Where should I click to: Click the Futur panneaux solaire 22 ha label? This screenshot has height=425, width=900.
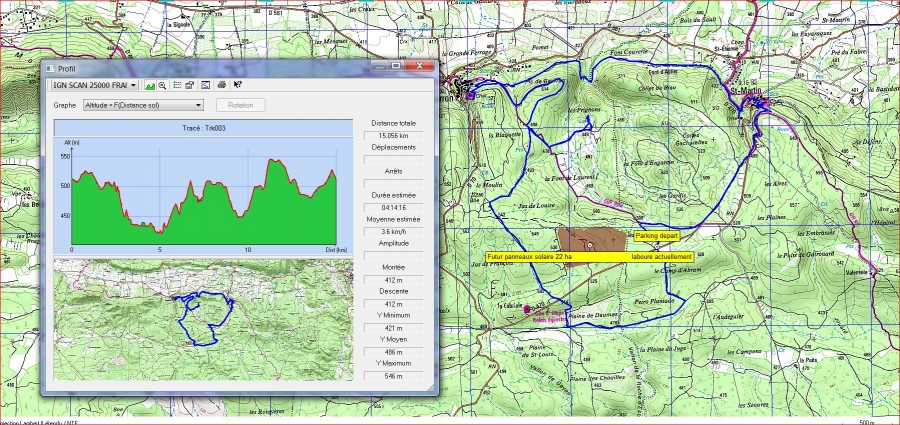tap(529, 257)
